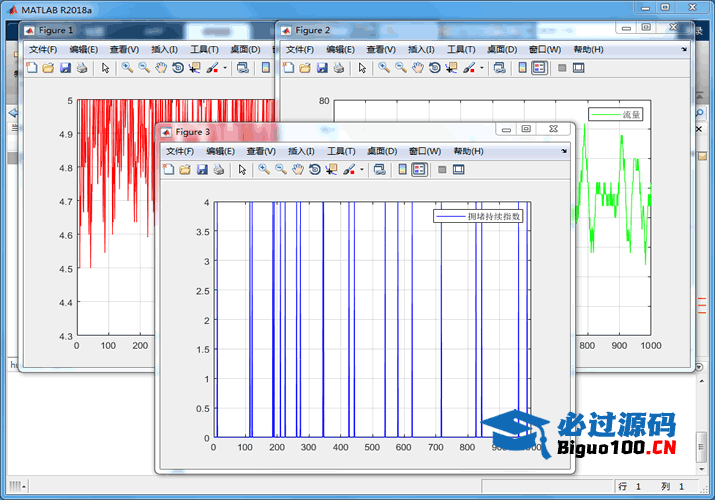Screen dimensions: 715x500
Task: Select Rotate 3D tool in Figure 2
Action: (435, 68)
